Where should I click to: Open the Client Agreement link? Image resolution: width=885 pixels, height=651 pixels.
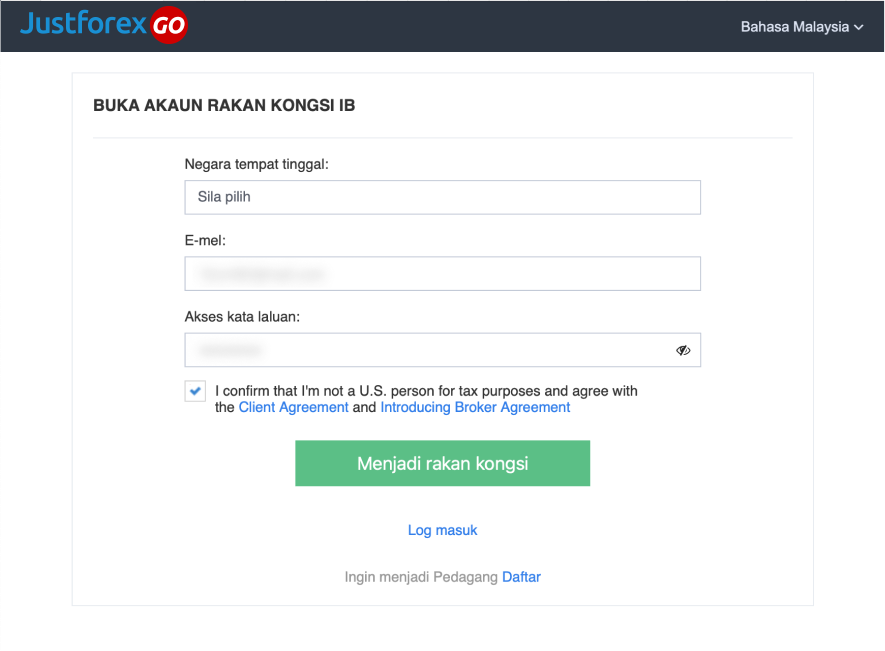tap(293, 407)
